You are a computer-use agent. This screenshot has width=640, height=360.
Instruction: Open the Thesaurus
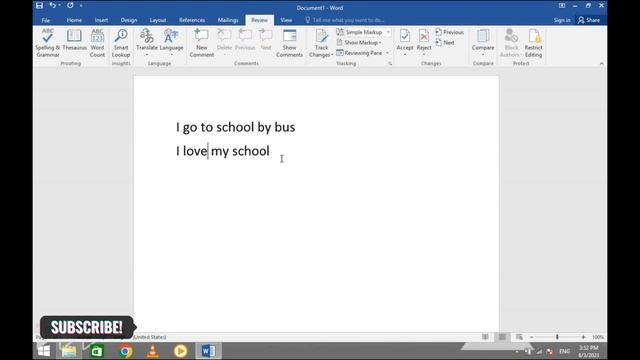click(x=74, y=40)
